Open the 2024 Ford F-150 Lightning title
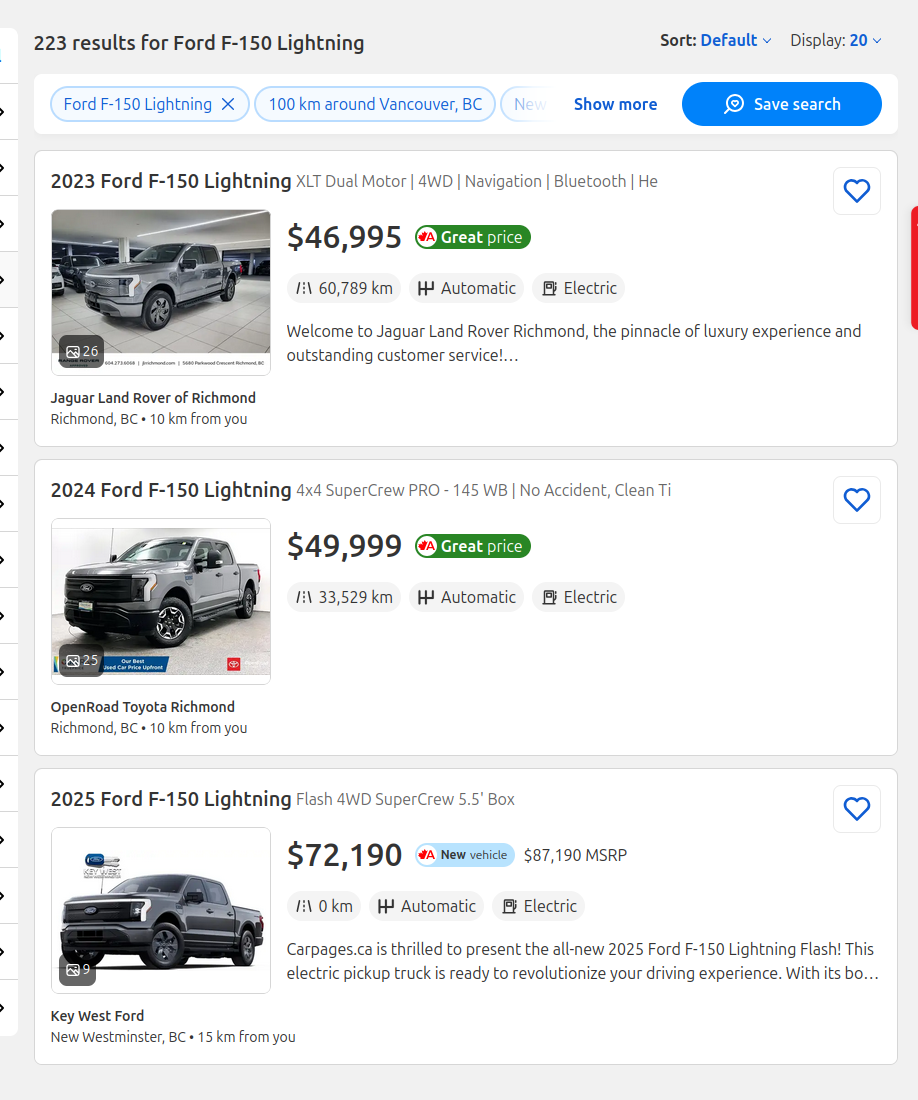918x1100 pixels. (x=171, y=490)
